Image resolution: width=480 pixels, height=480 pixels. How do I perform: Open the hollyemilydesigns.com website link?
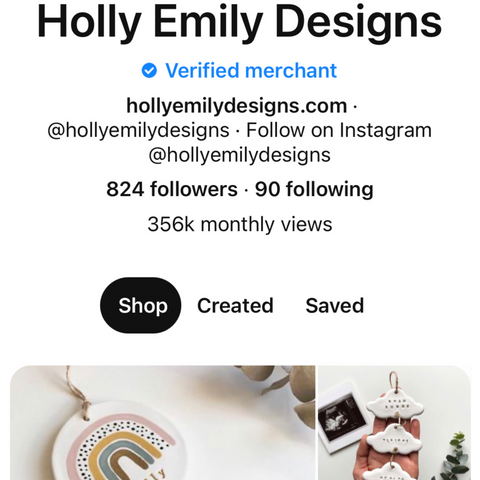(x=237, y=106)
